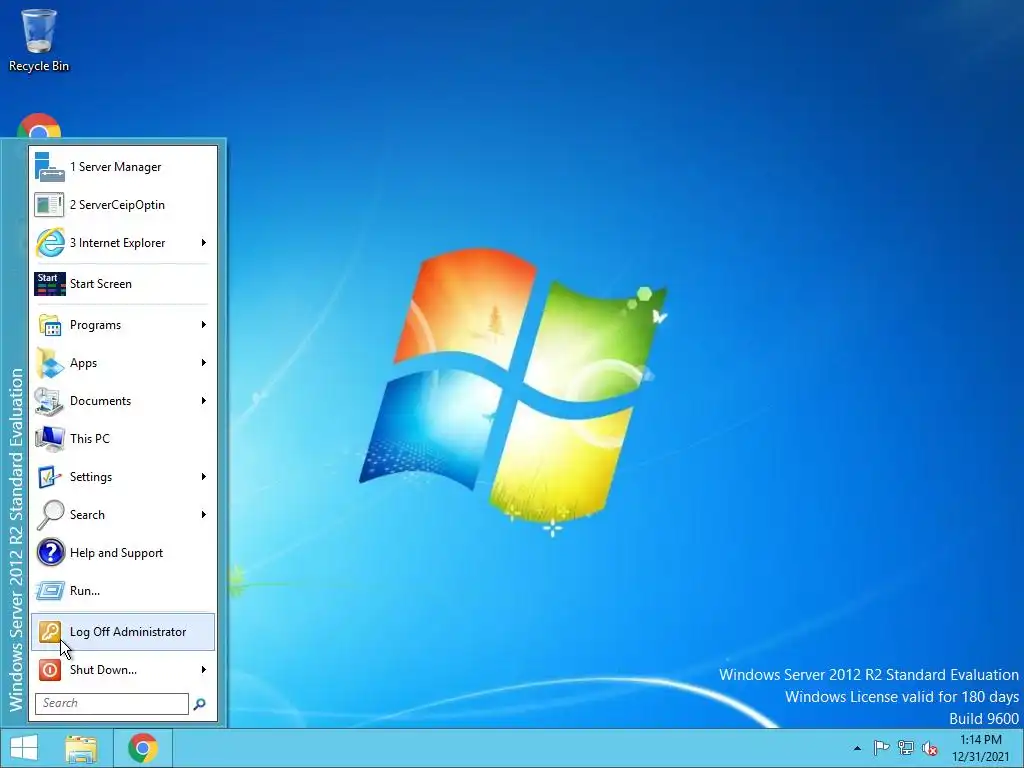Click the taskbar clock showing 1:14 PM
1024x768 pixels.
tap(980, 739)
